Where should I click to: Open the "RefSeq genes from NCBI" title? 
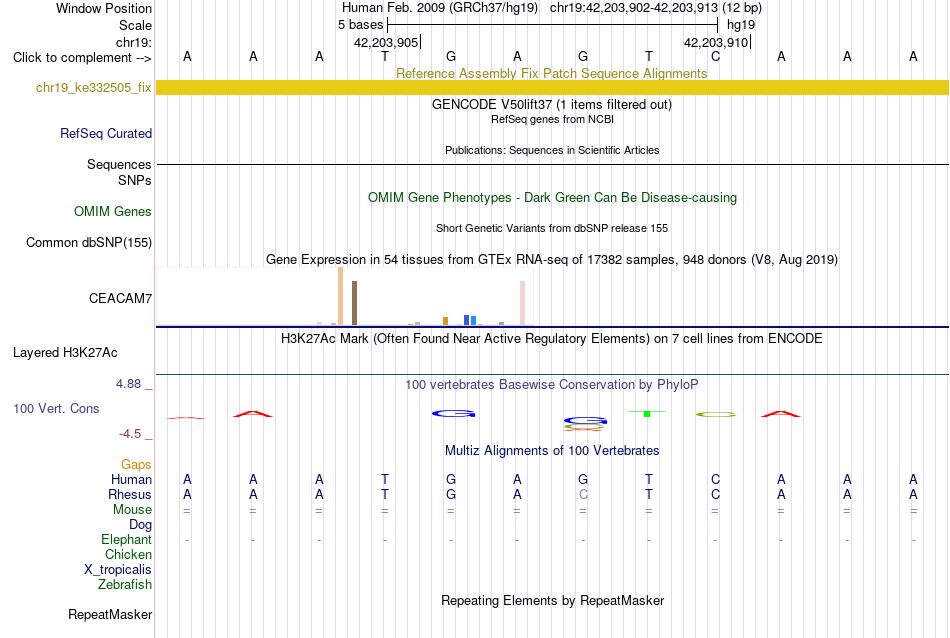point(552,119)
